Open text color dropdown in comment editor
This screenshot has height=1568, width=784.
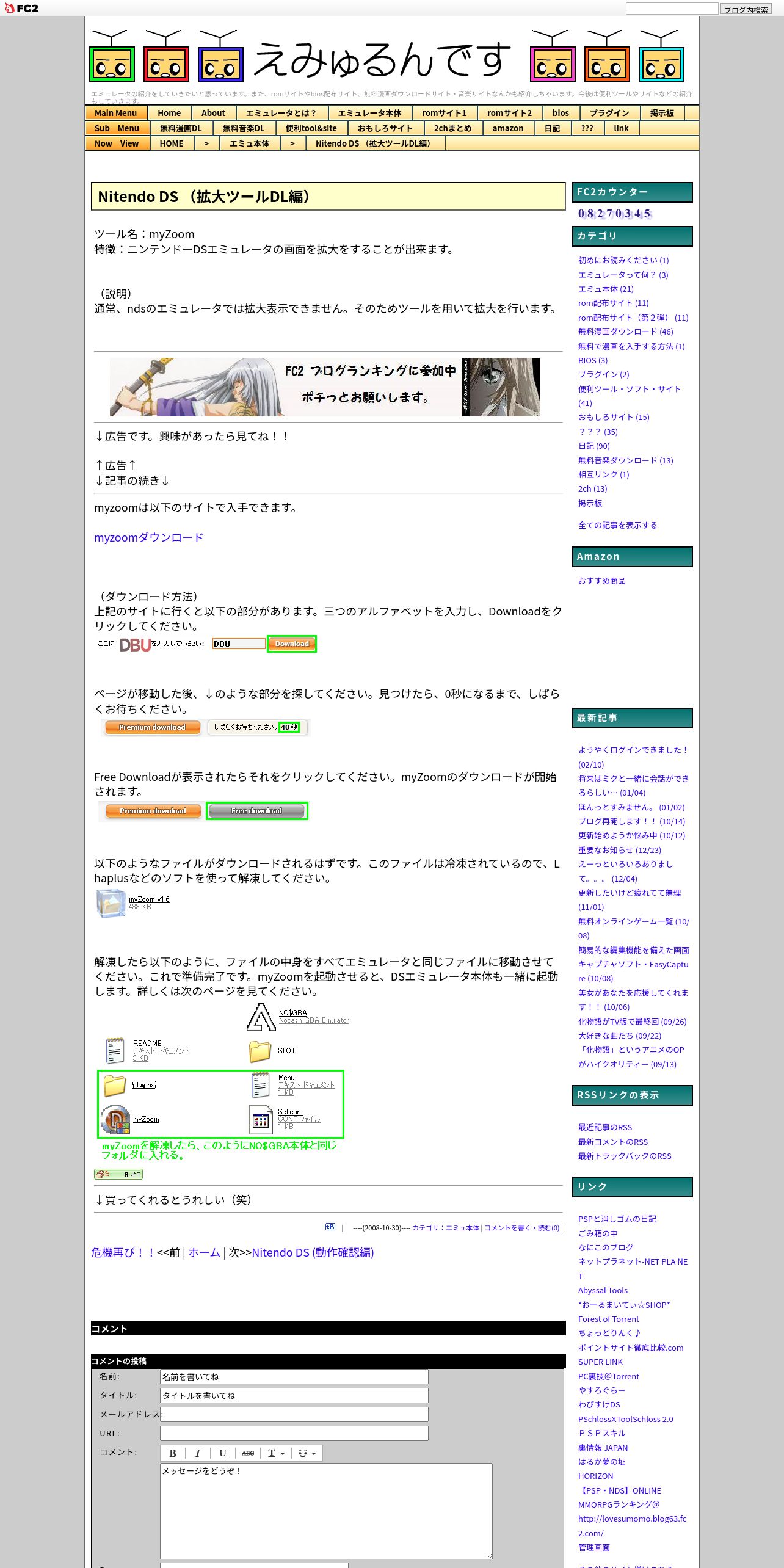click(x=276, y=1453)
